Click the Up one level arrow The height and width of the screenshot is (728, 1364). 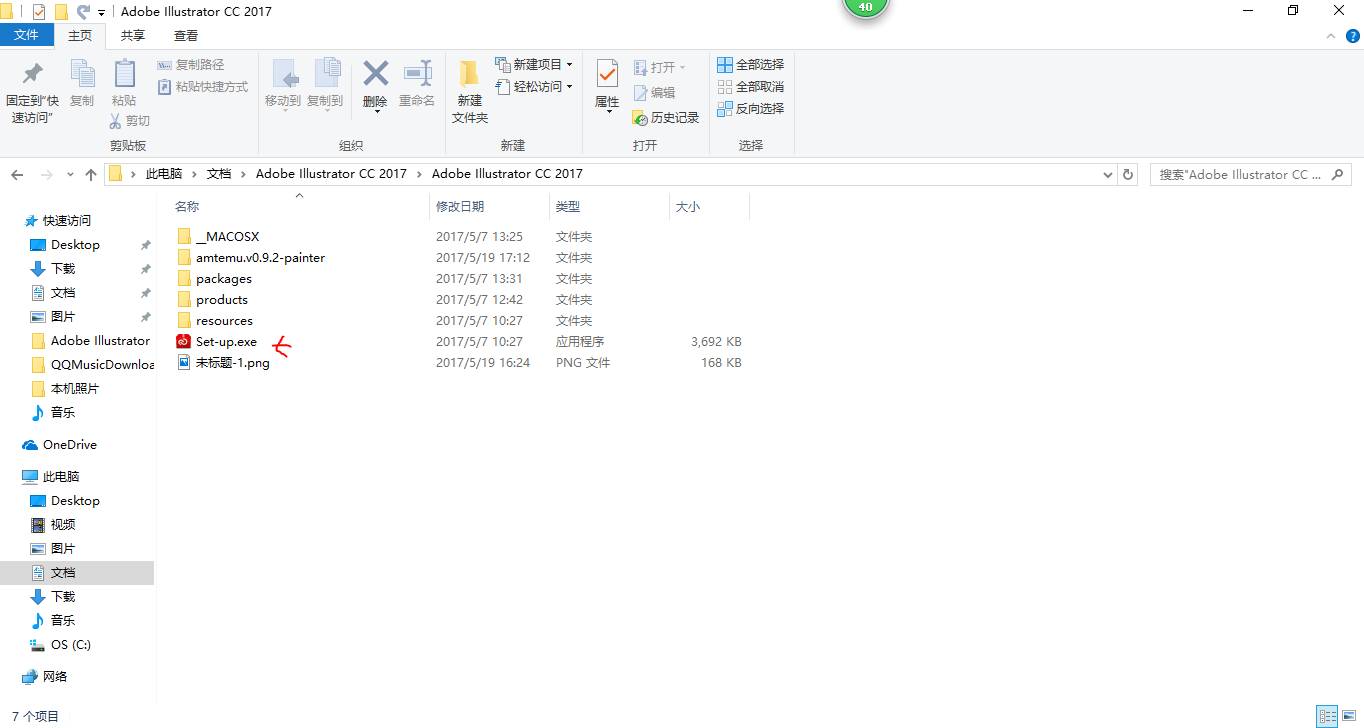point(91,174)
